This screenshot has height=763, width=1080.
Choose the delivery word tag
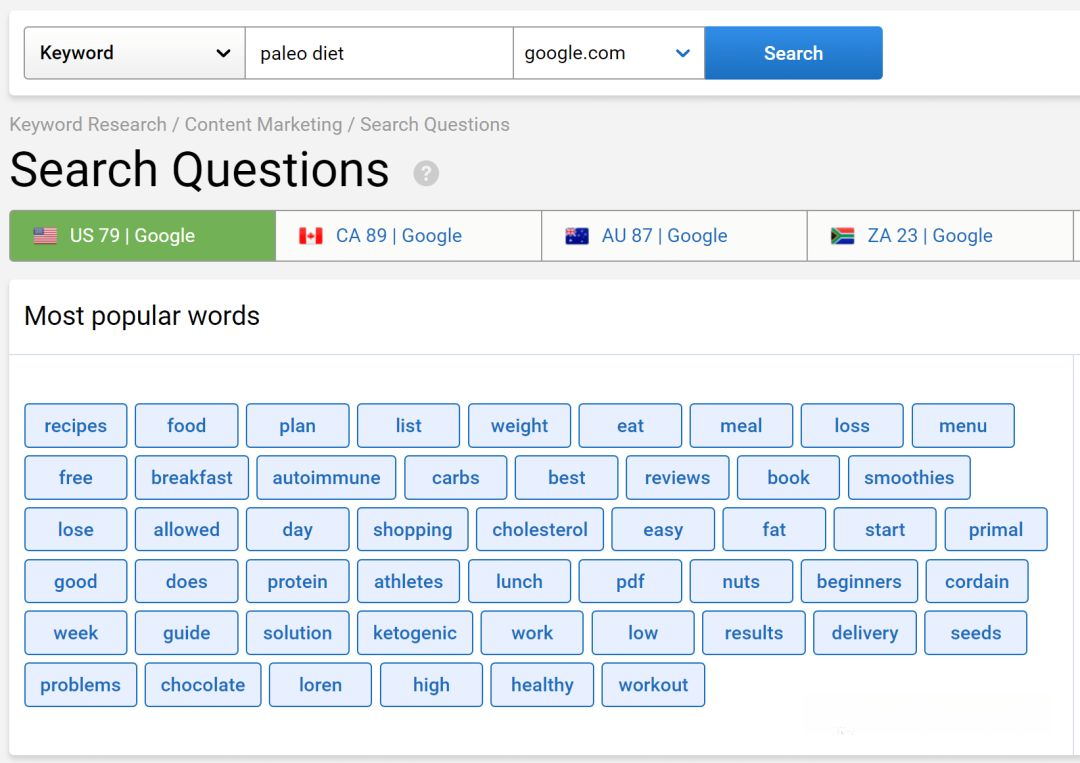864,633
